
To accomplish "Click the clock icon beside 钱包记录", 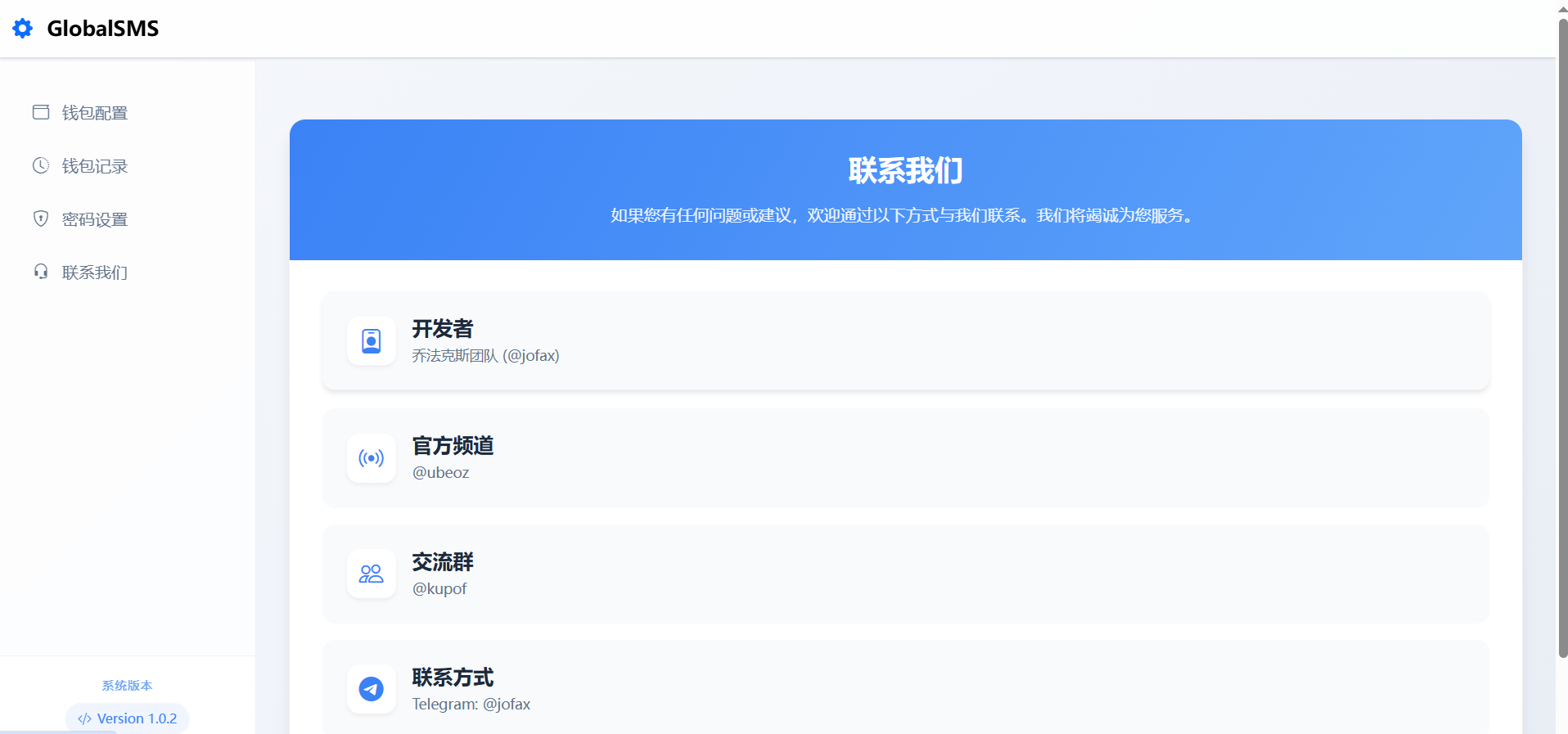I will click(x=41, y=165).
